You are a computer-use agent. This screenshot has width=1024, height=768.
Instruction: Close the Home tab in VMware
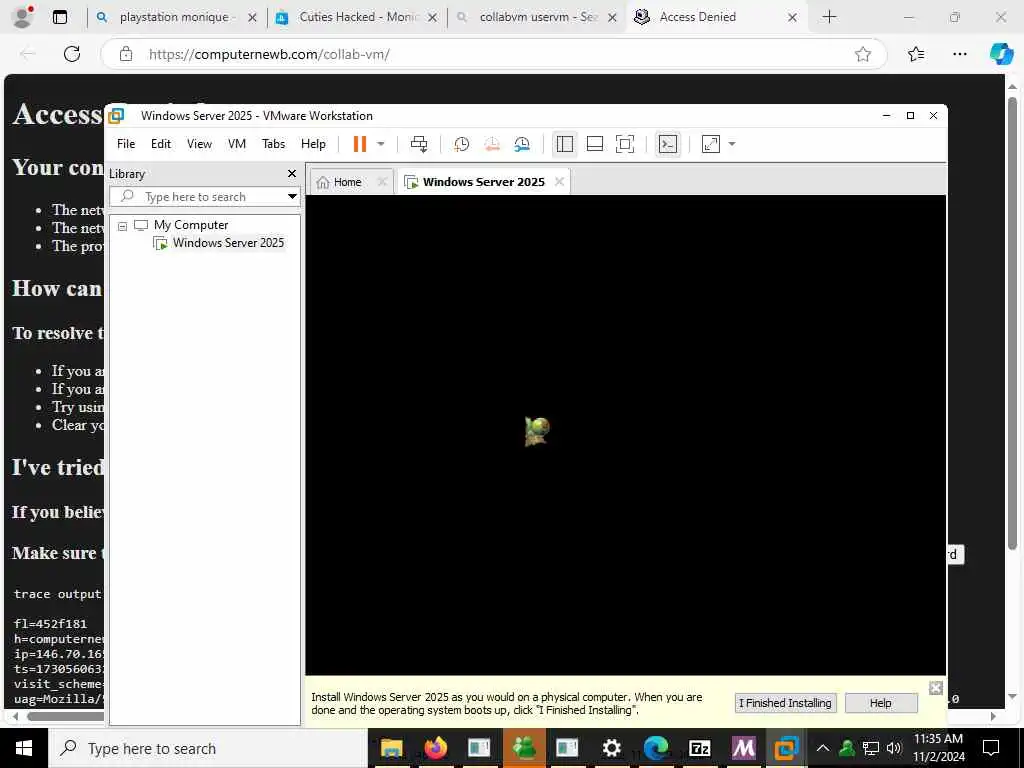point(383,182)
